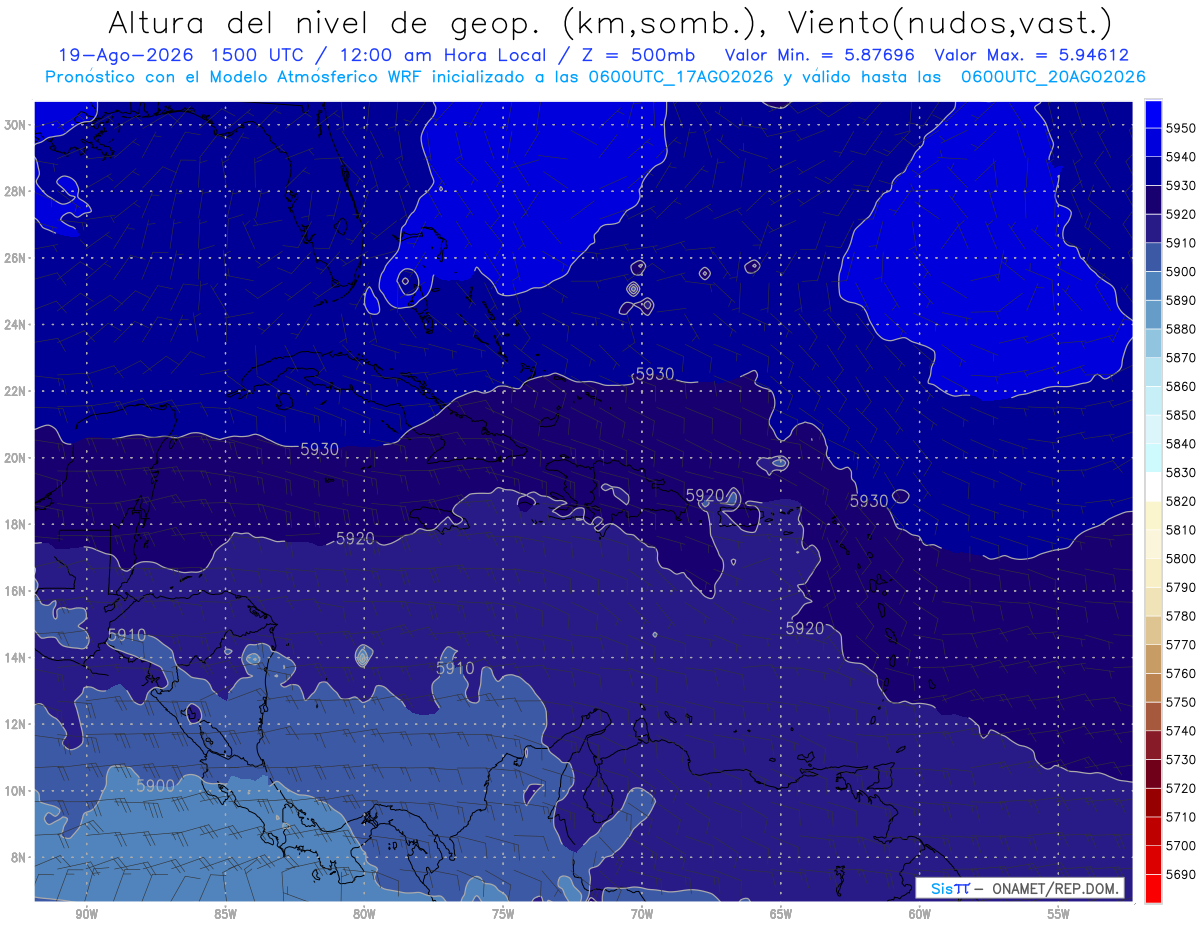Viewport: 1200px width, 927px height.
Task: Click the 10N latitude axis label
Action: pyautogui.click(x=15, y=791)
